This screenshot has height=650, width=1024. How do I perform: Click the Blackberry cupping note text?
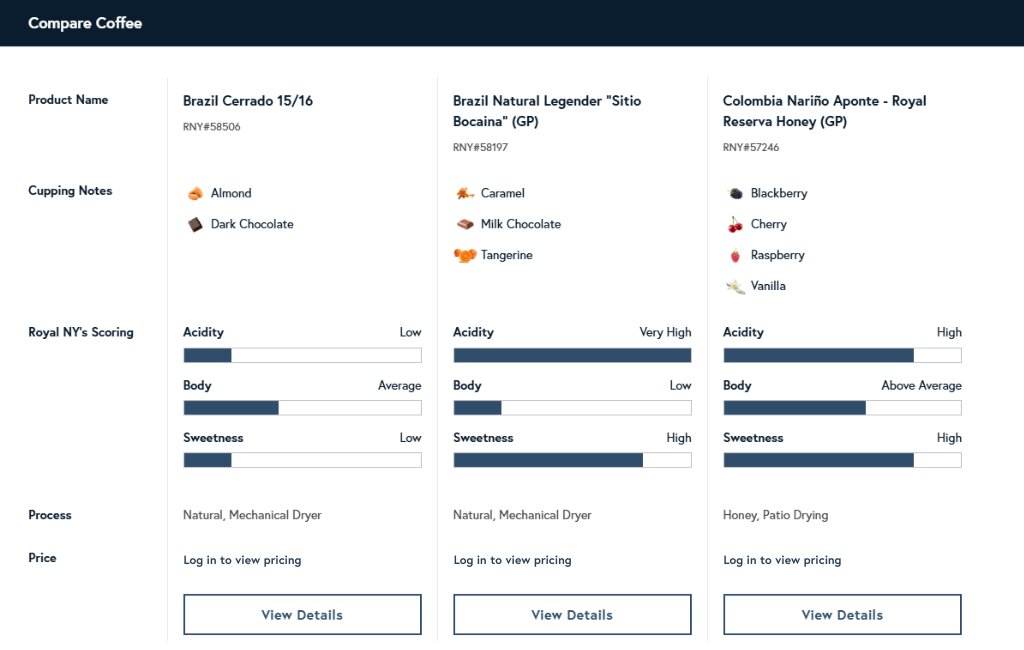tap(779, 194)
